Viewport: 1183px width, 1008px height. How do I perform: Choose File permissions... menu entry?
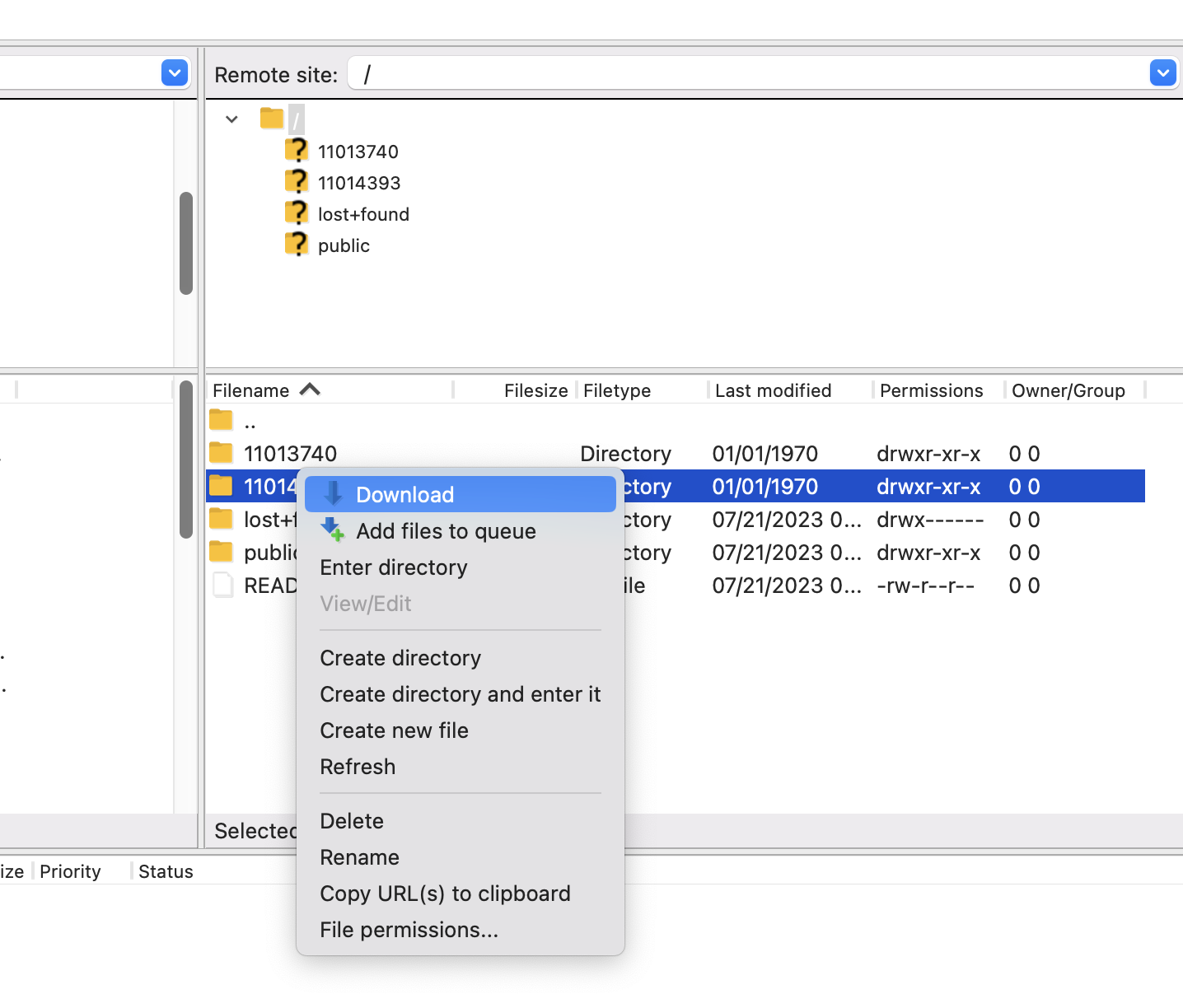(x=409, y=930)
